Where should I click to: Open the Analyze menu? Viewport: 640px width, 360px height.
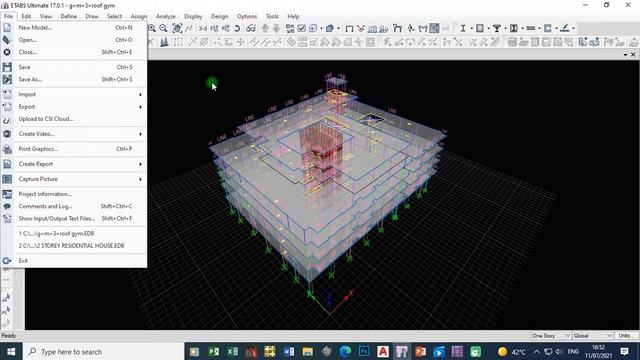[x=166, y=16]
